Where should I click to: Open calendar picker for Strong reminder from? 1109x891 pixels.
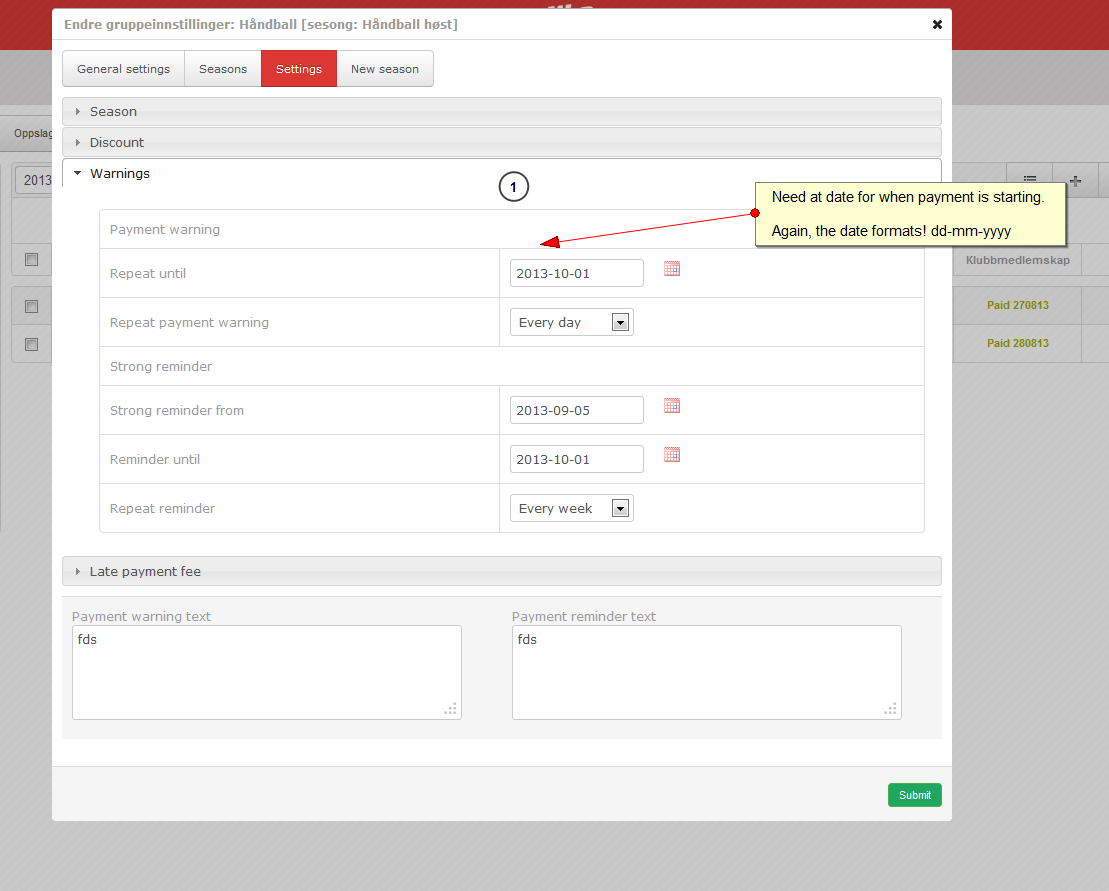tap(672, 406)
